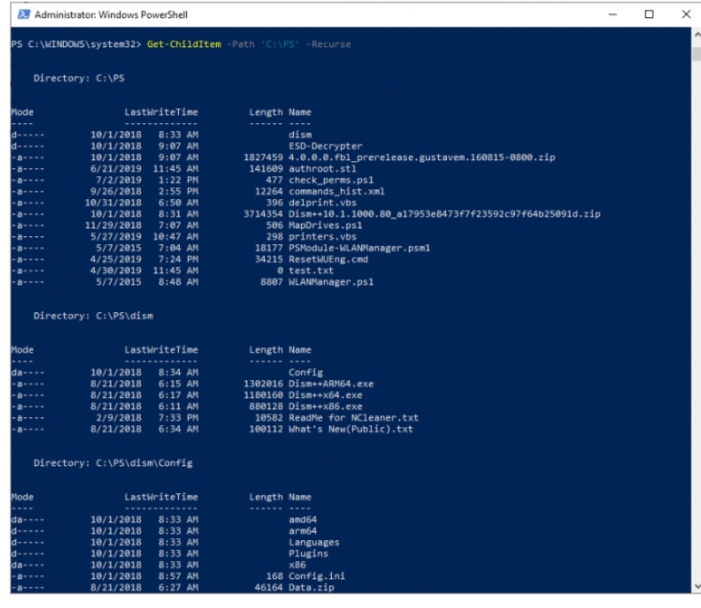The width and height of the screenshot is (701, 608).
Task: Click the amd64 folder name
Action: pyautogui.click(x=303, y=519)
